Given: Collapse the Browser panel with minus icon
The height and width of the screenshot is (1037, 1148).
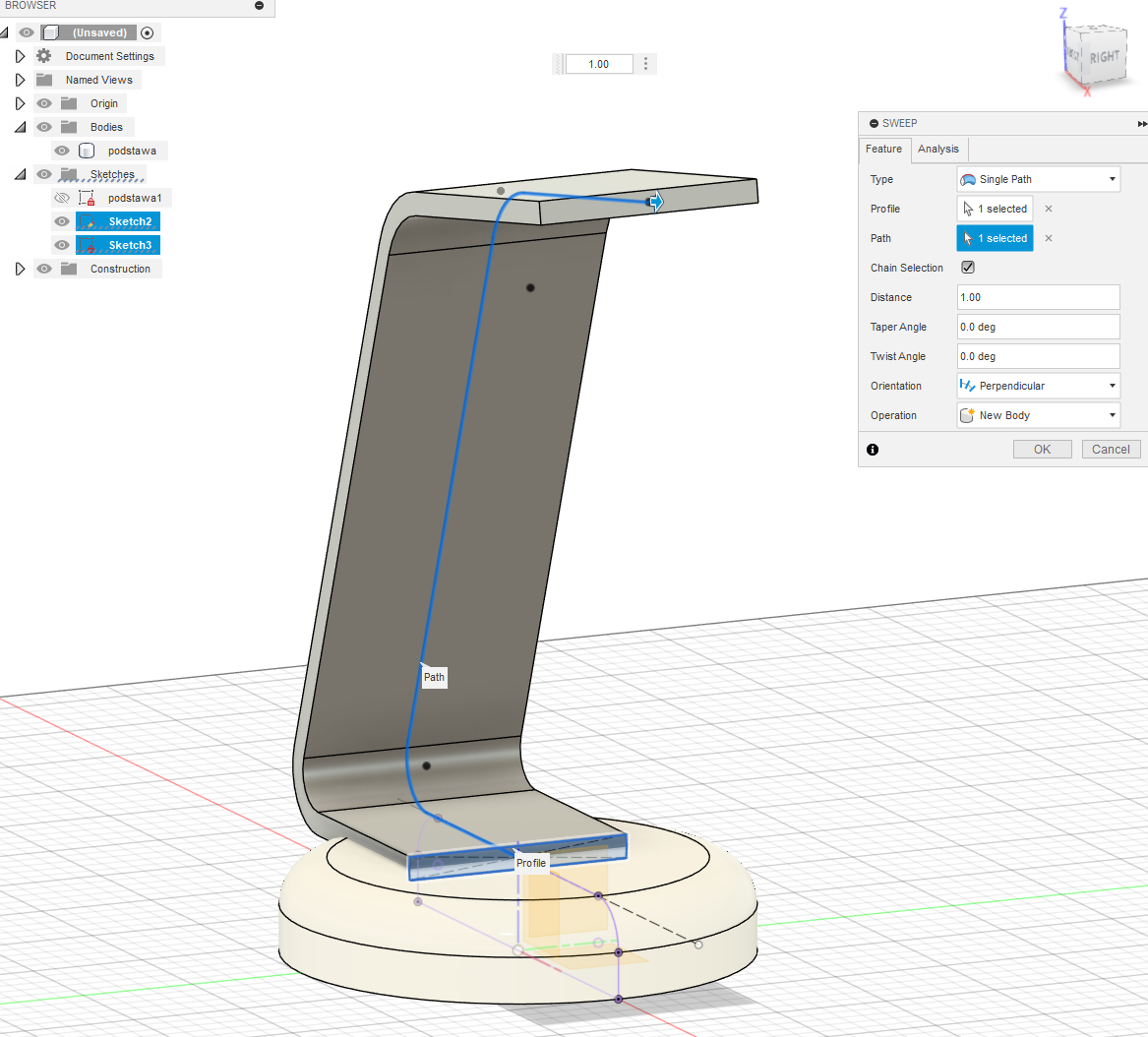Looking at the screenshot, I should 259,6.
